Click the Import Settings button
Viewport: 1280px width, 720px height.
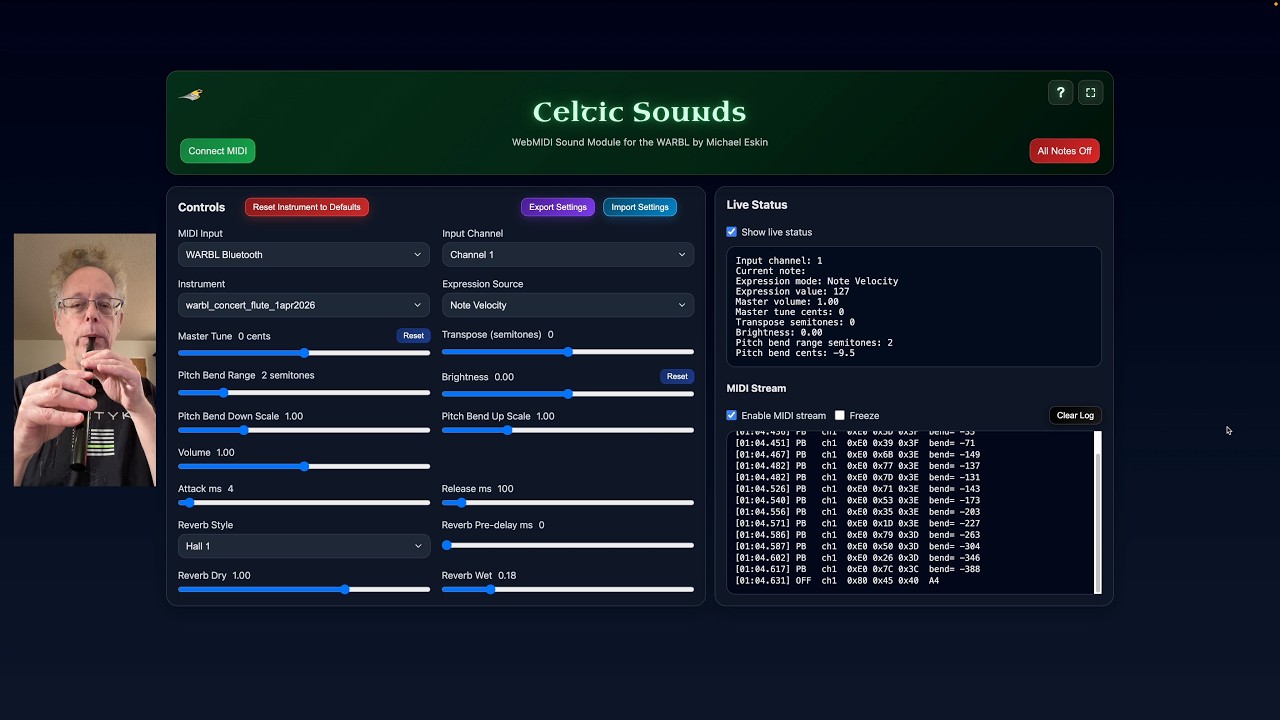(x=639, y=207)
